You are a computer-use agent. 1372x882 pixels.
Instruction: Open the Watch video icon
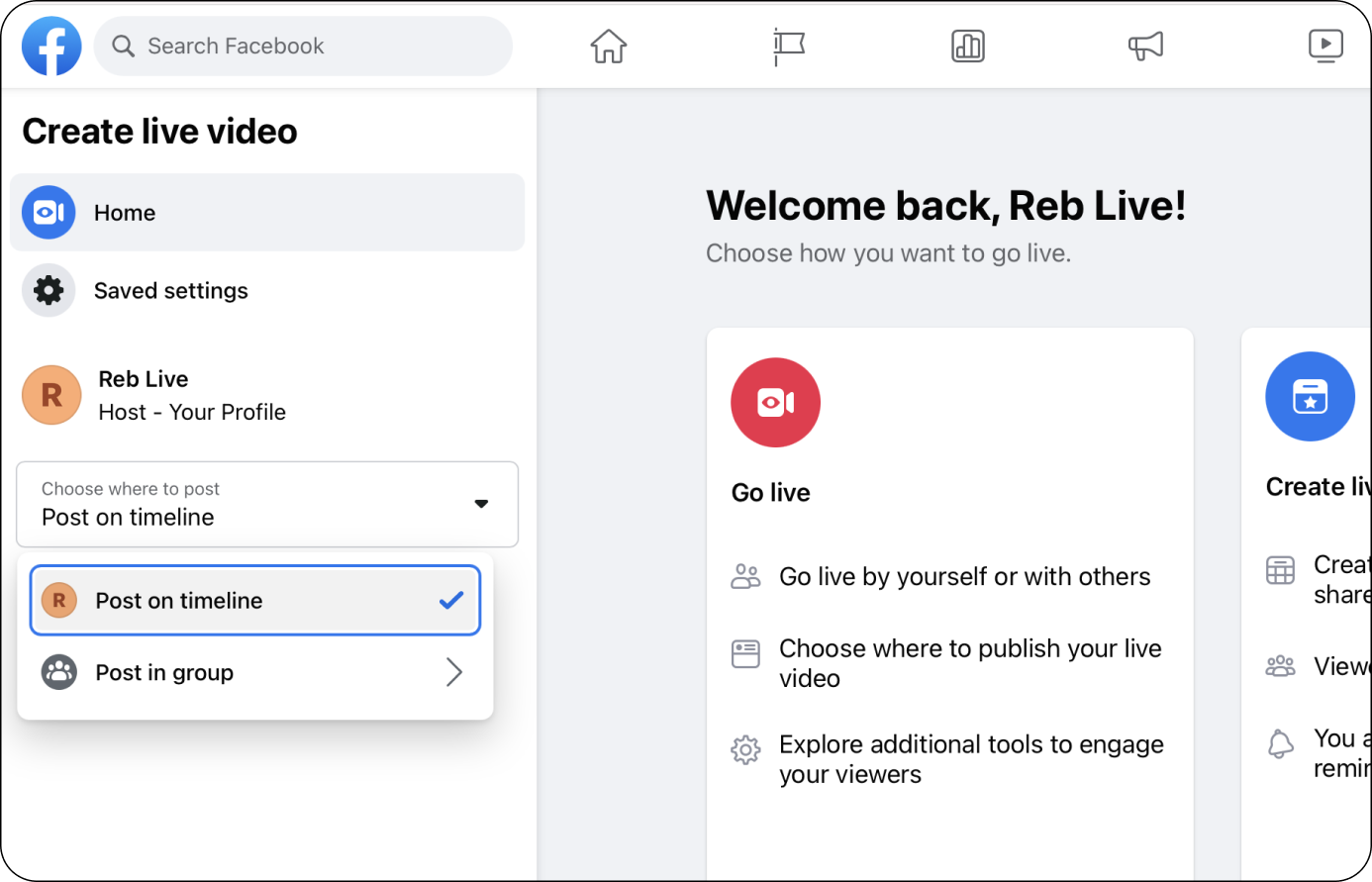(x=1325, y=46)
